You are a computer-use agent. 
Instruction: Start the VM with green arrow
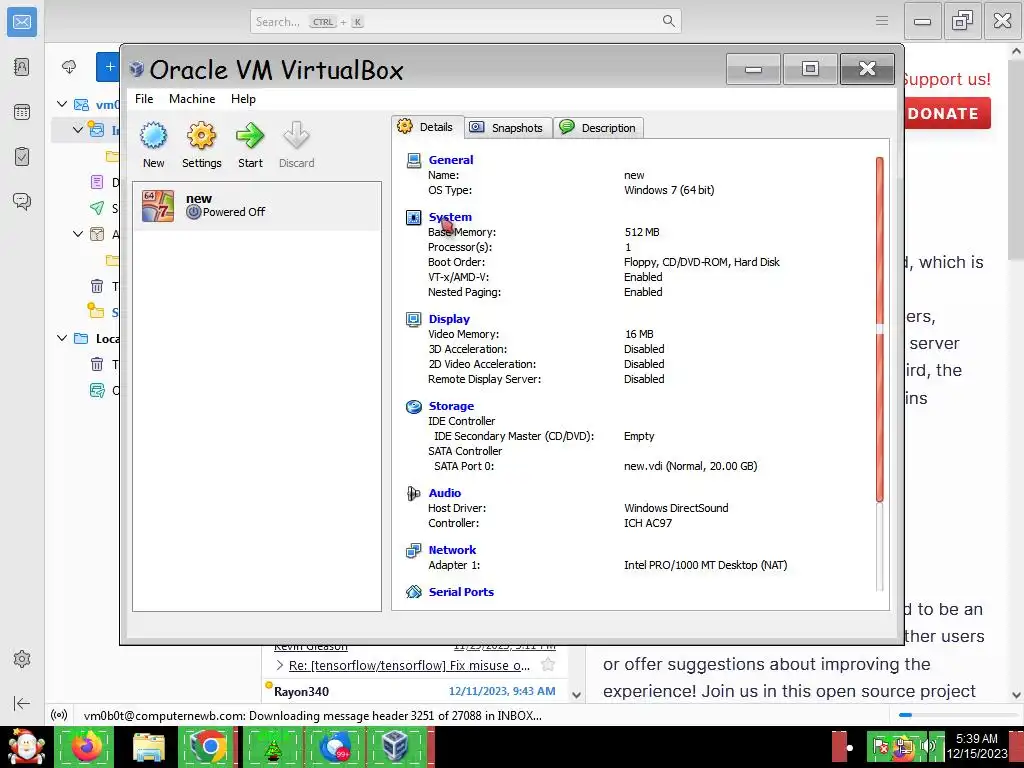(250, 145)
